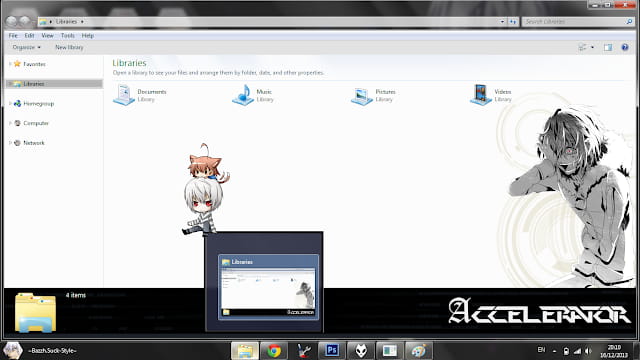Screen dimensions: 640x360
Task: Click the Libraries breadcrumb in address bar
Action: (66, 22)
